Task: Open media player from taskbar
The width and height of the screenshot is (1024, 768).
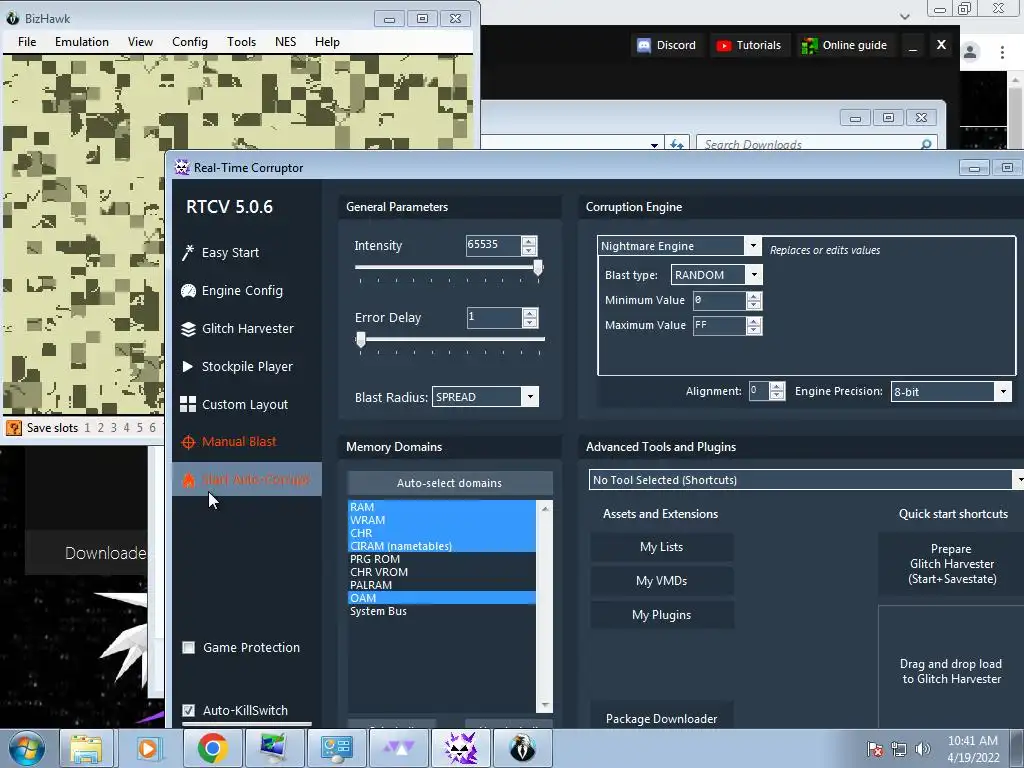Action: [x=148, y=748]
